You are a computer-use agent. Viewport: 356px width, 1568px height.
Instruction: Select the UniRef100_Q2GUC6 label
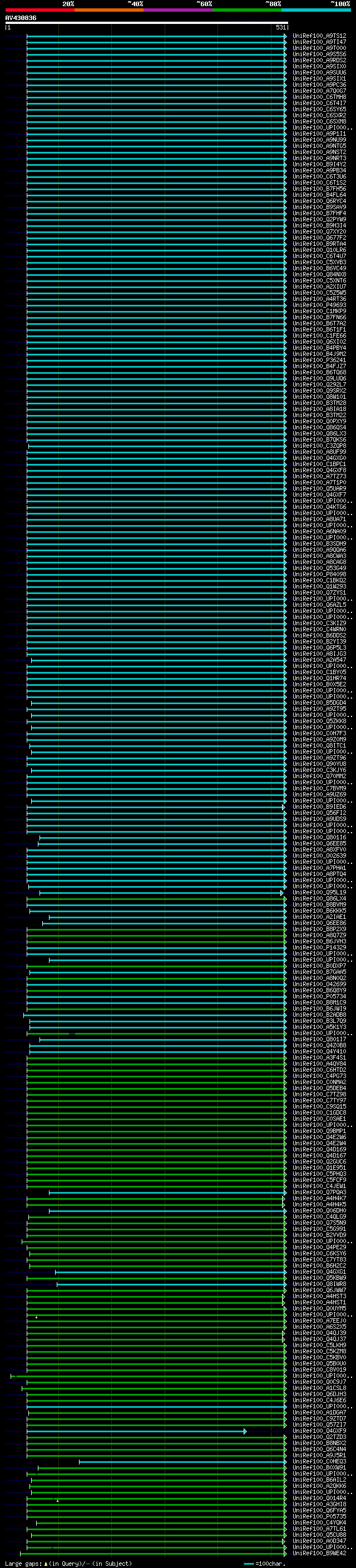[x=319, y=1162]
